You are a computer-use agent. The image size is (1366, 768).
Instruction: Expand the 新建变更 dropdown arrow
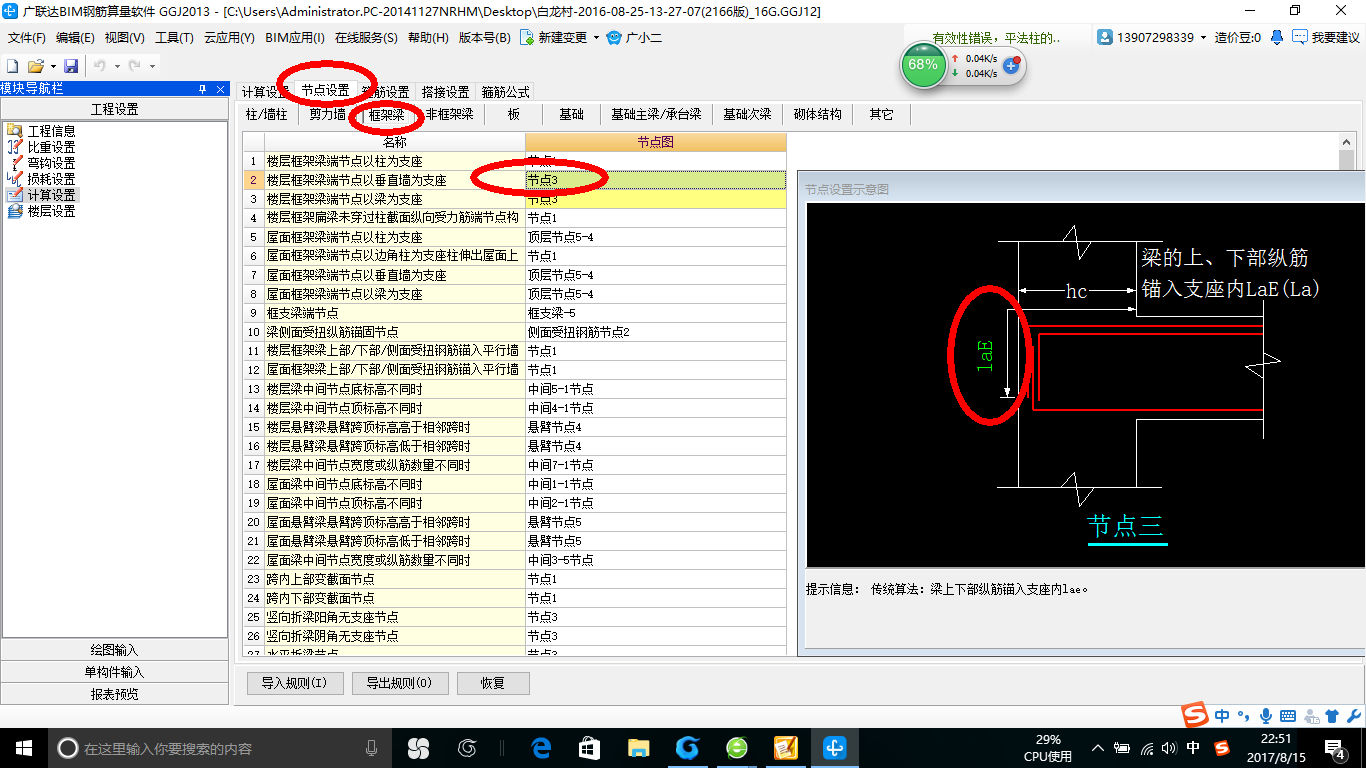coord(597,38)
